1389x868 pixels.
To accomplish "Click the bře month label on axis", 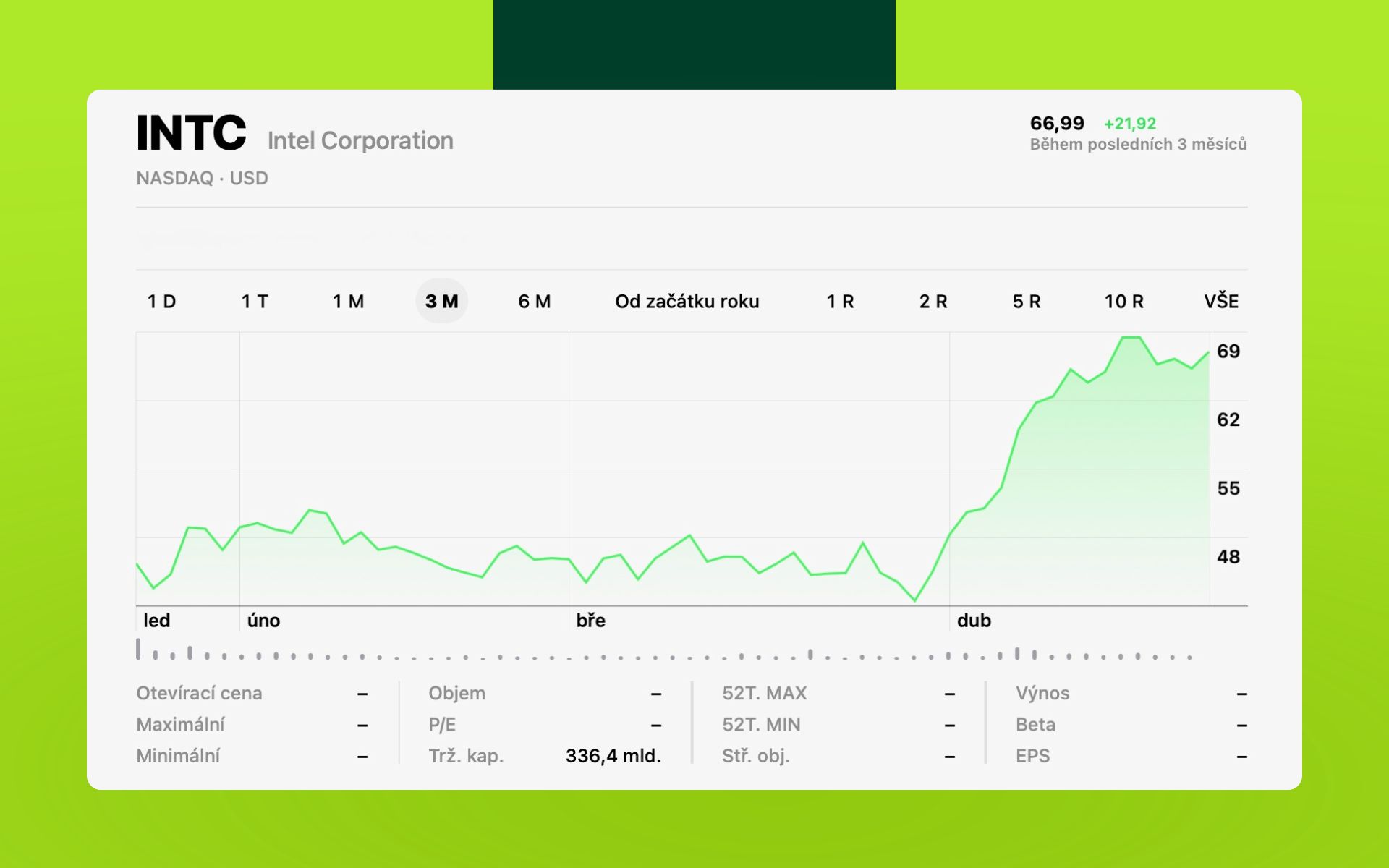I will pyautogui.click(x=590, y=621).
